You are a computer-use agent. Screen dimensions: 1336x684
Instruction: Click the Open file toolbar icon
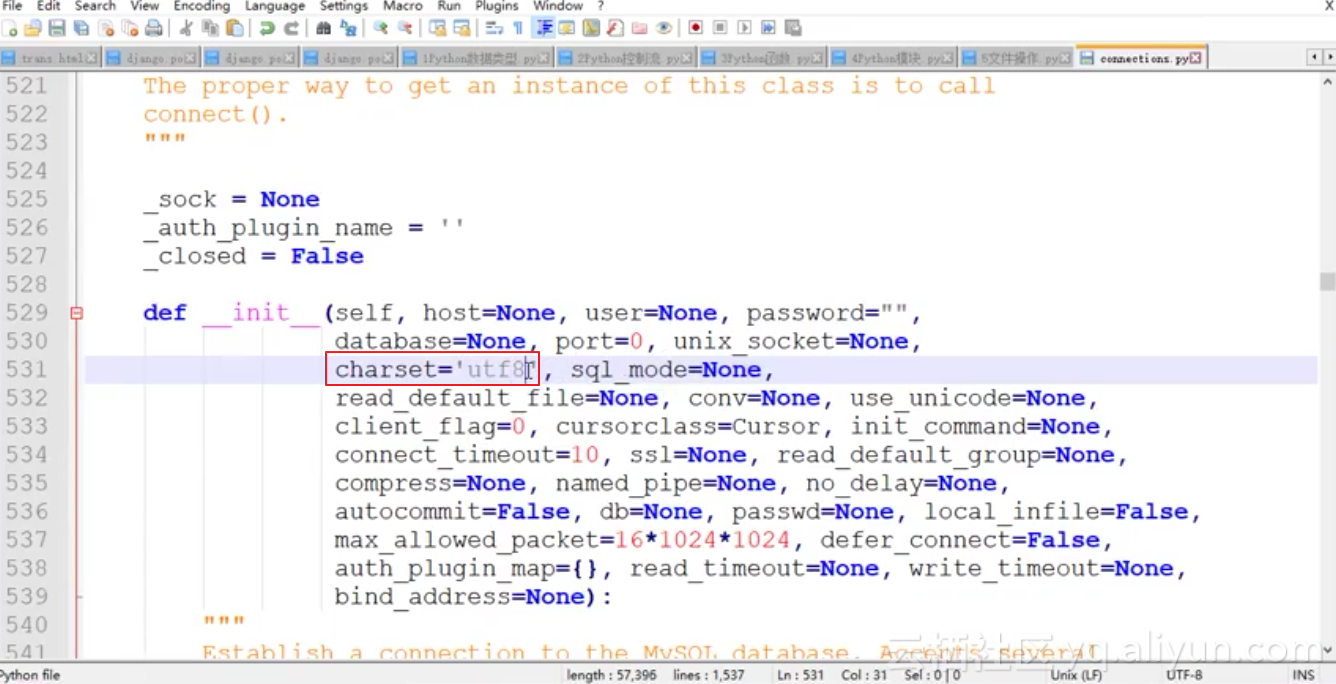point(33,28)
